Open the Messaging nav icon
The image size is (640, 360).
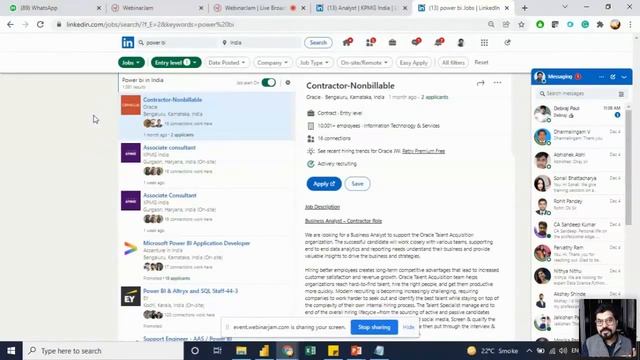pos(416,42)
